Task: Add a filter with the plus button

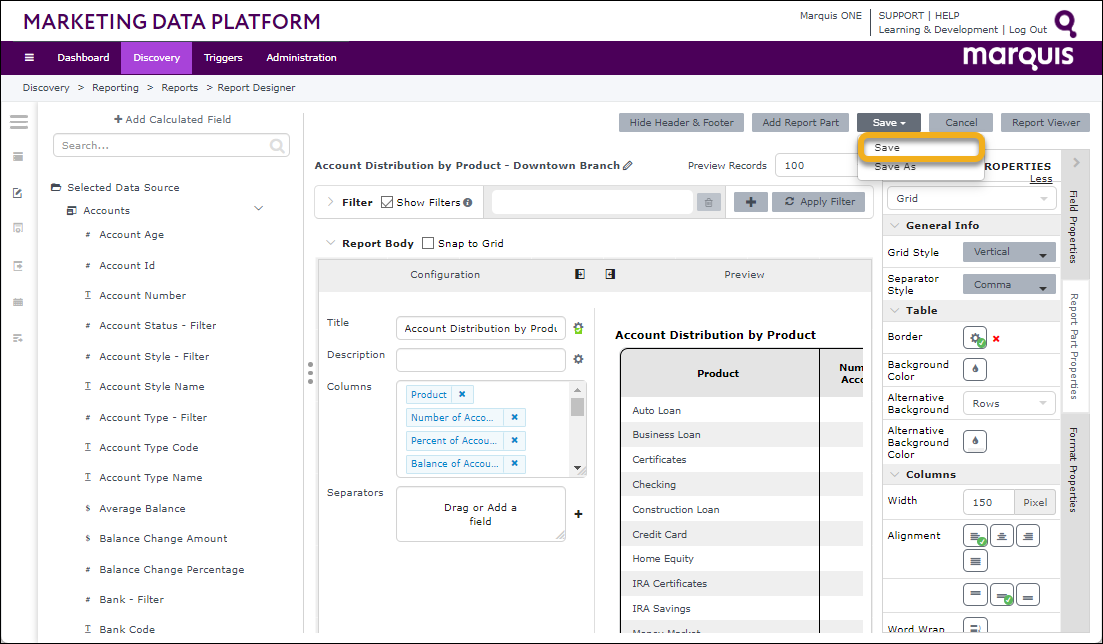Action: tap(751, 202)
